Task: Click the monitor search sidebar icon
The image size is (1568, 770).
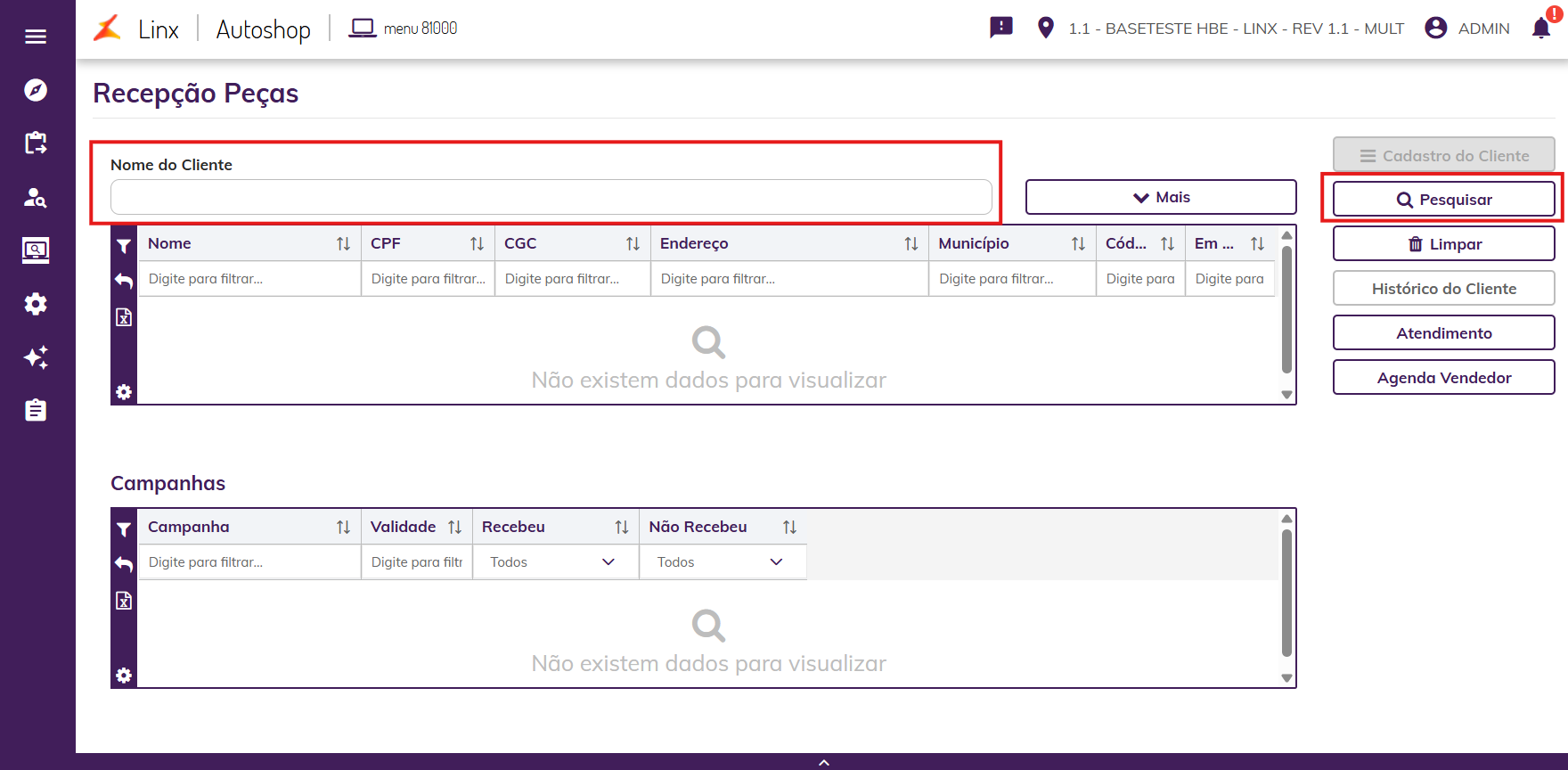Action: (x=36, y=250)
